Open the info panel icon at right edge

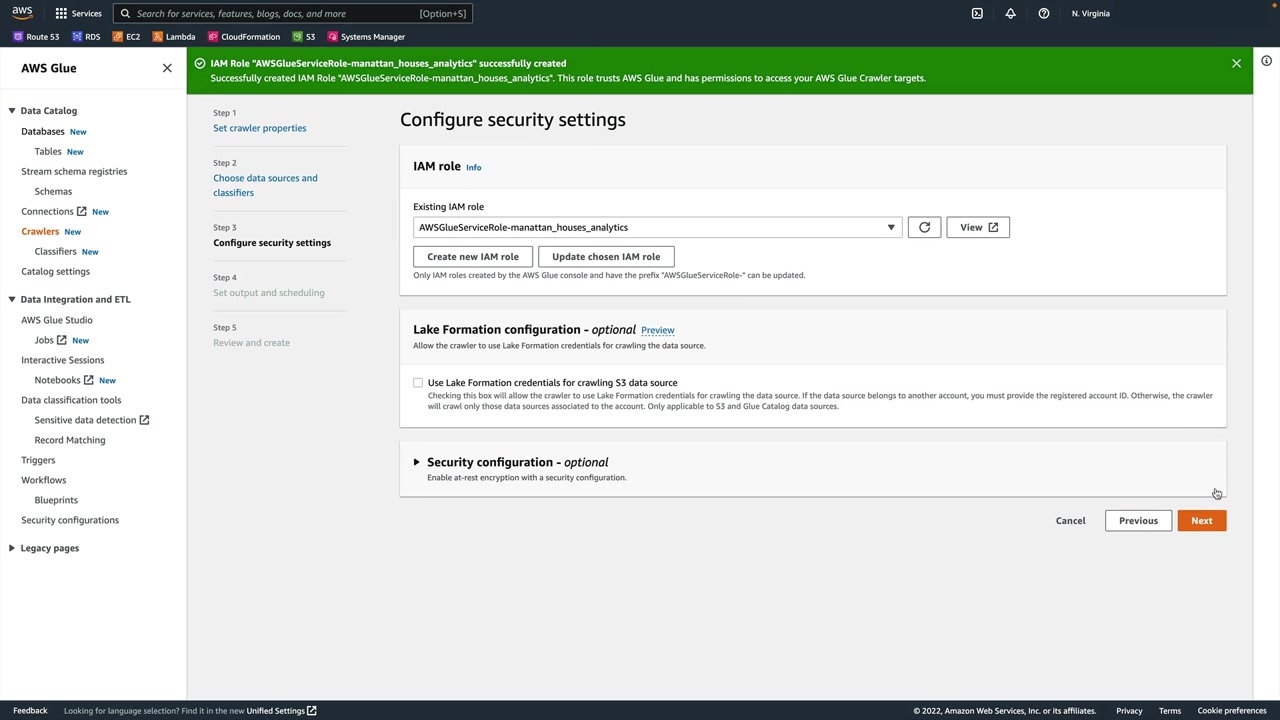pos(1266,61)
